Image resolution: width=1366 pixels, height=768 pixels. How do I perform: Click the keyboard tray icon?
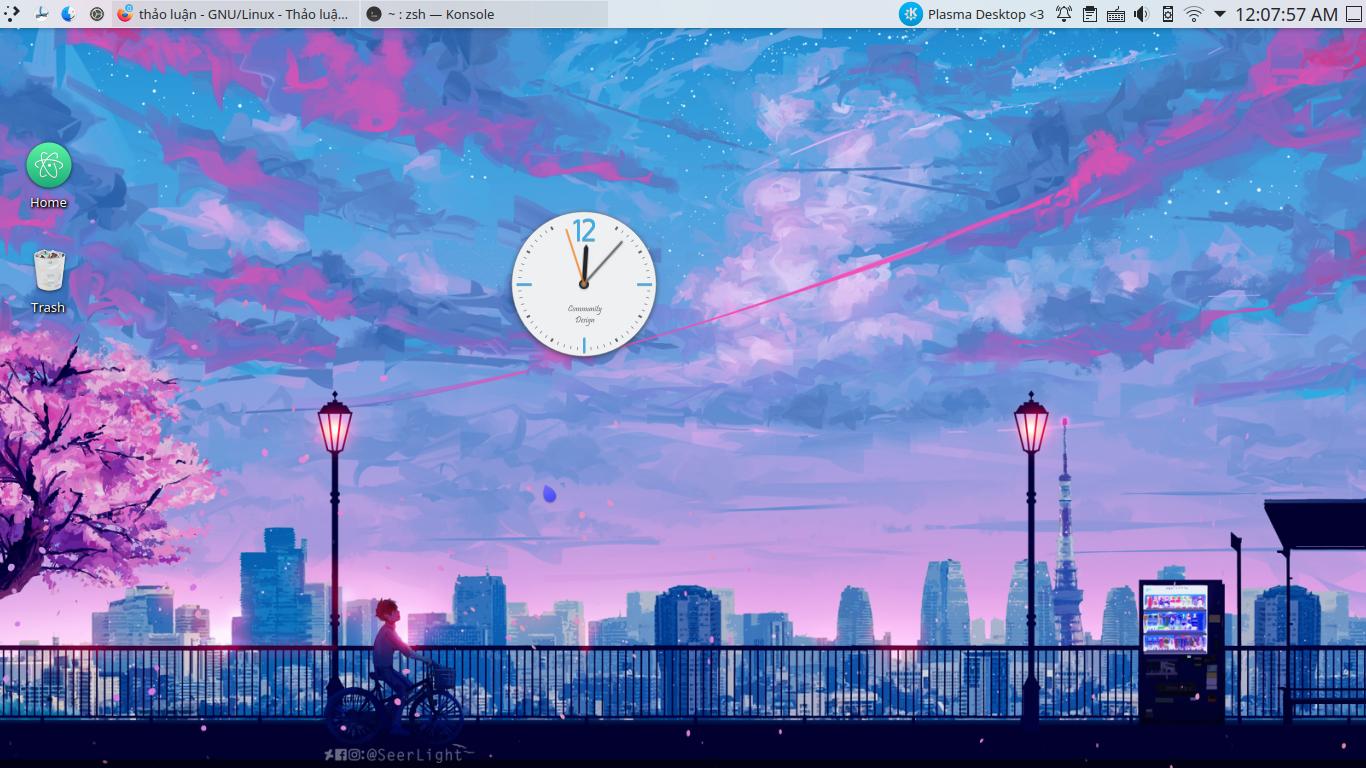[1115, 14]
